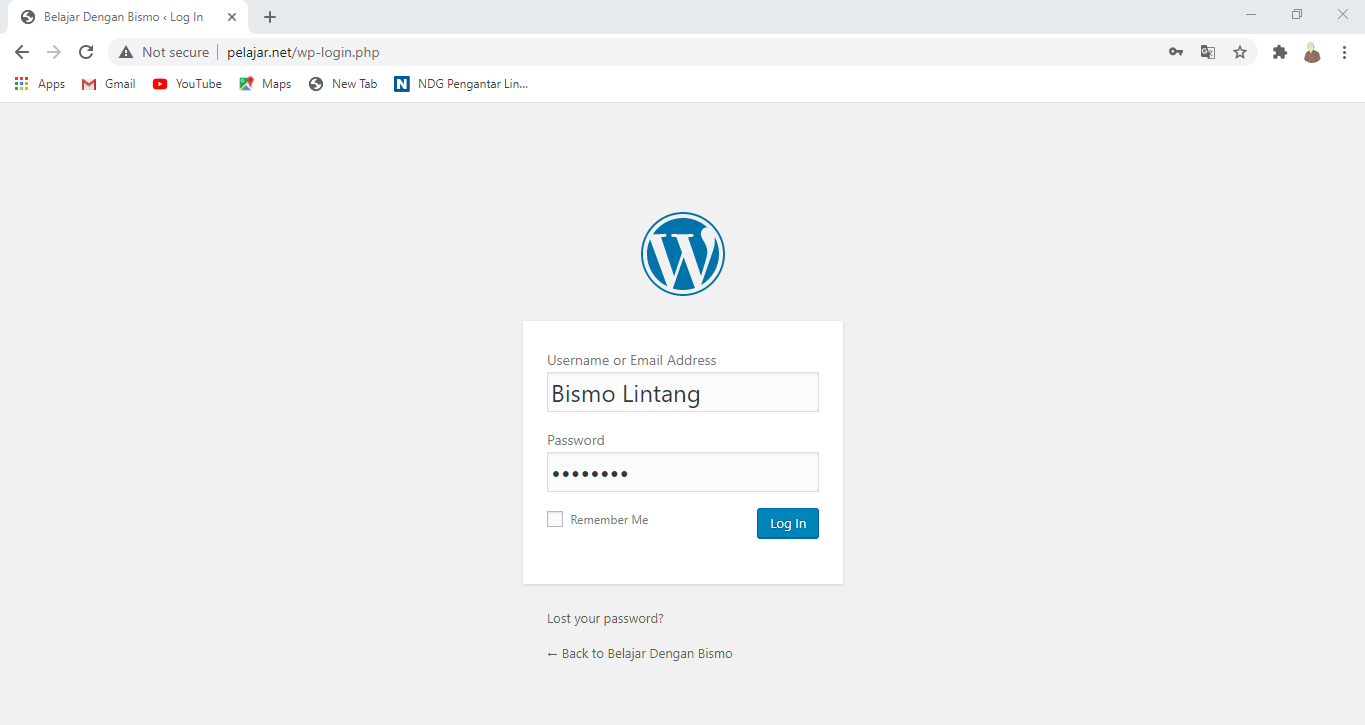The image size is (1365, 725).
Task: Open the Extensions puzzle icon
Action: coord(1280,52)
